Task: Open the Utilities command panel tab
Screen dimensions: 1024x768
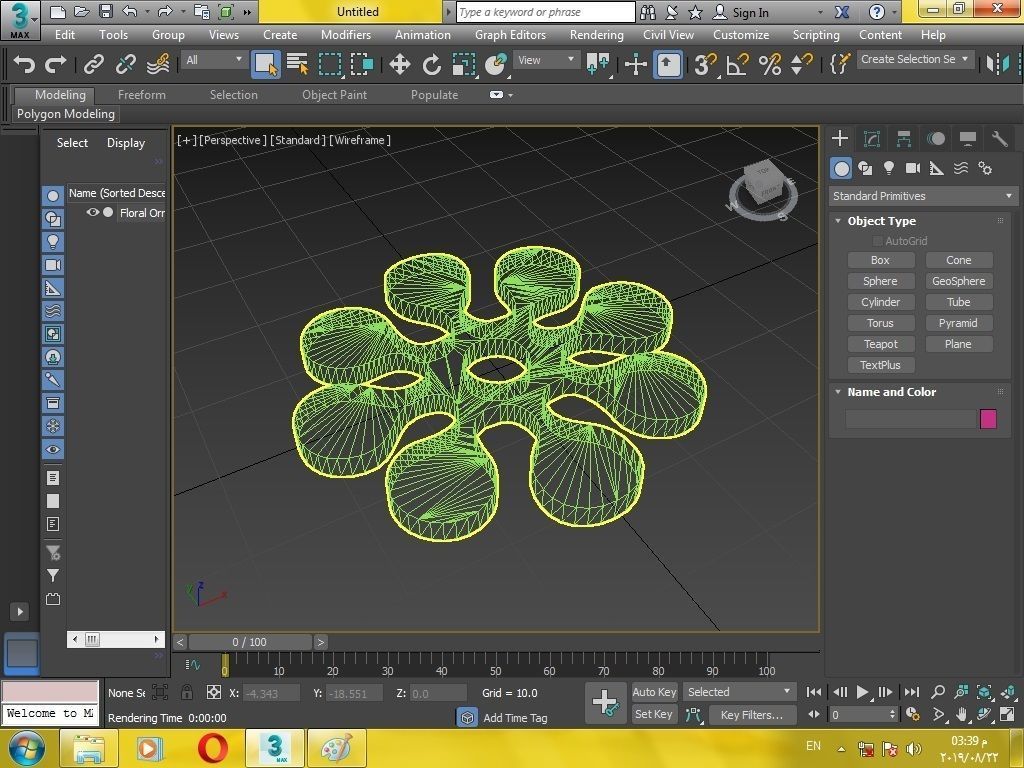Action: pos(999,138)
